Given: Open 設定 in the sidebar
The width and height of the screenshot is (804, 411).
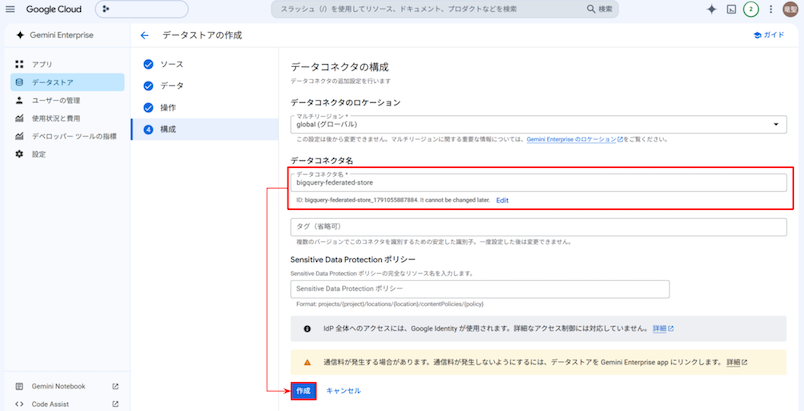Looking at the screenshot, I should pyautogui.click(x=67, y=154).
